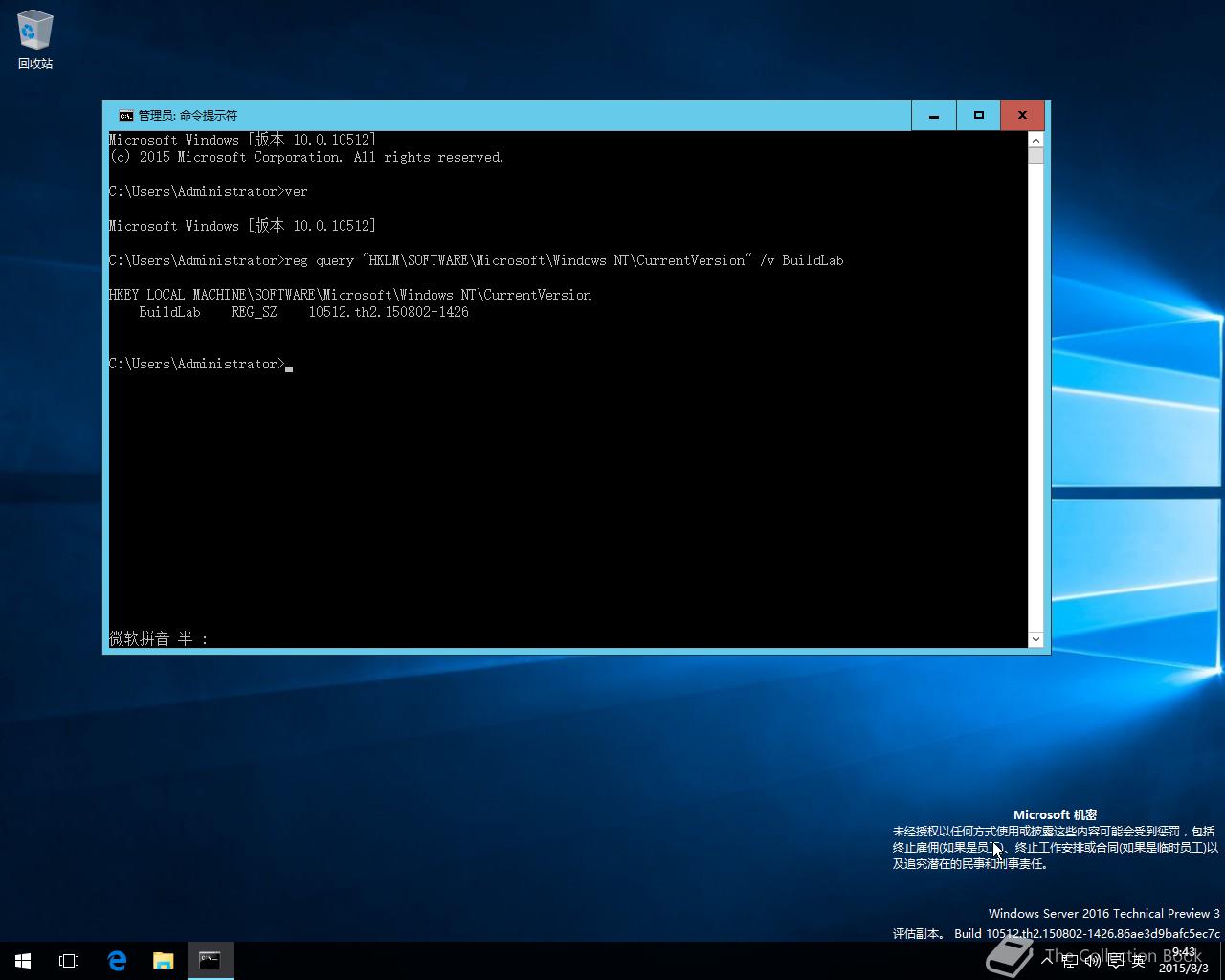Open the Command Prompt title bar system icon
1225x980 pixels.
[x=125, y=115]
